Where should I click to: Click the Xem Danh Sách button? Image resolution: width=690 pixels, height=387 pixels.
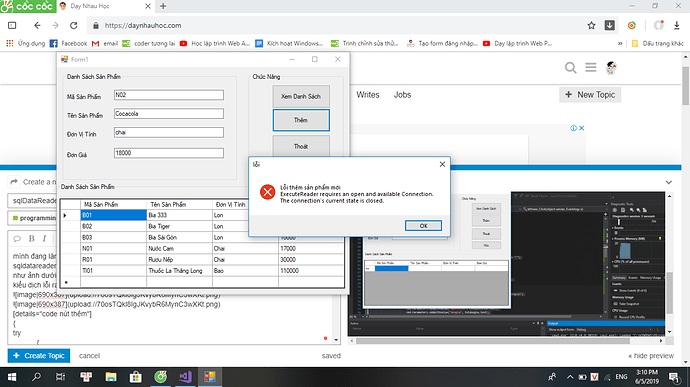point(301,96)
